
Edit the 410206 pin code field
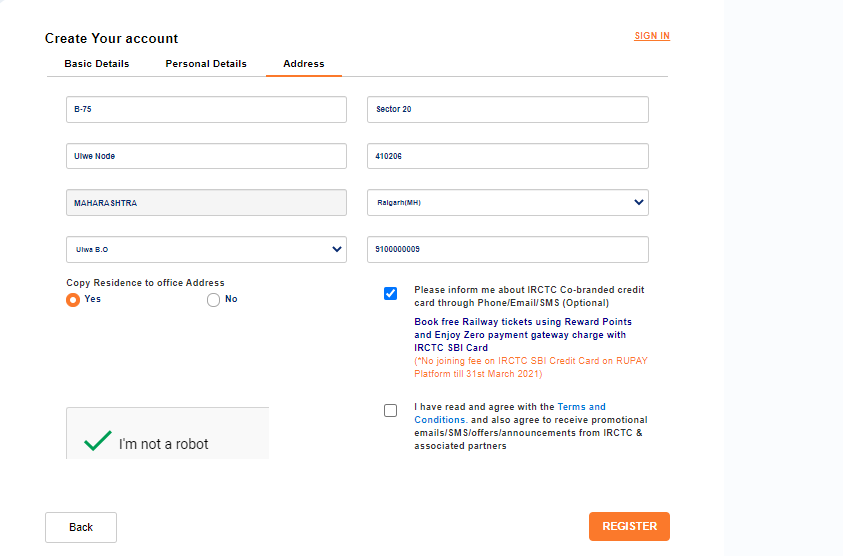[x=507, y=156]
